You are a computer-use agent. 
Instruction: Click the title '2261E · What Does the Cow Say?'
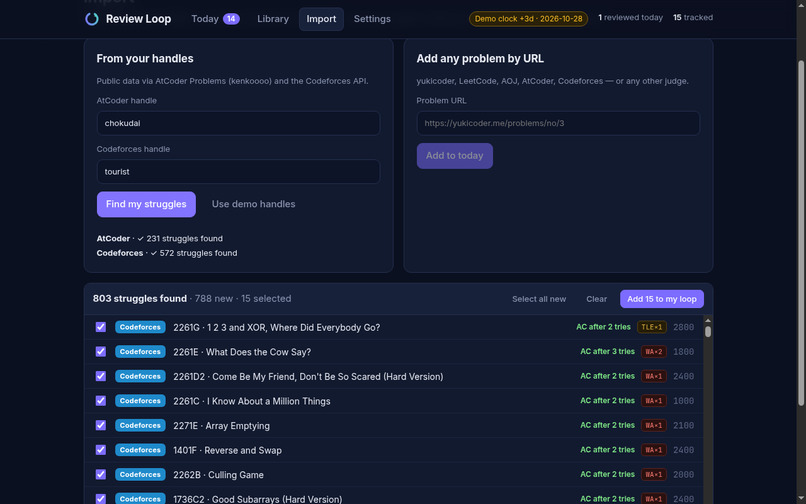click(x=242, y=352)
